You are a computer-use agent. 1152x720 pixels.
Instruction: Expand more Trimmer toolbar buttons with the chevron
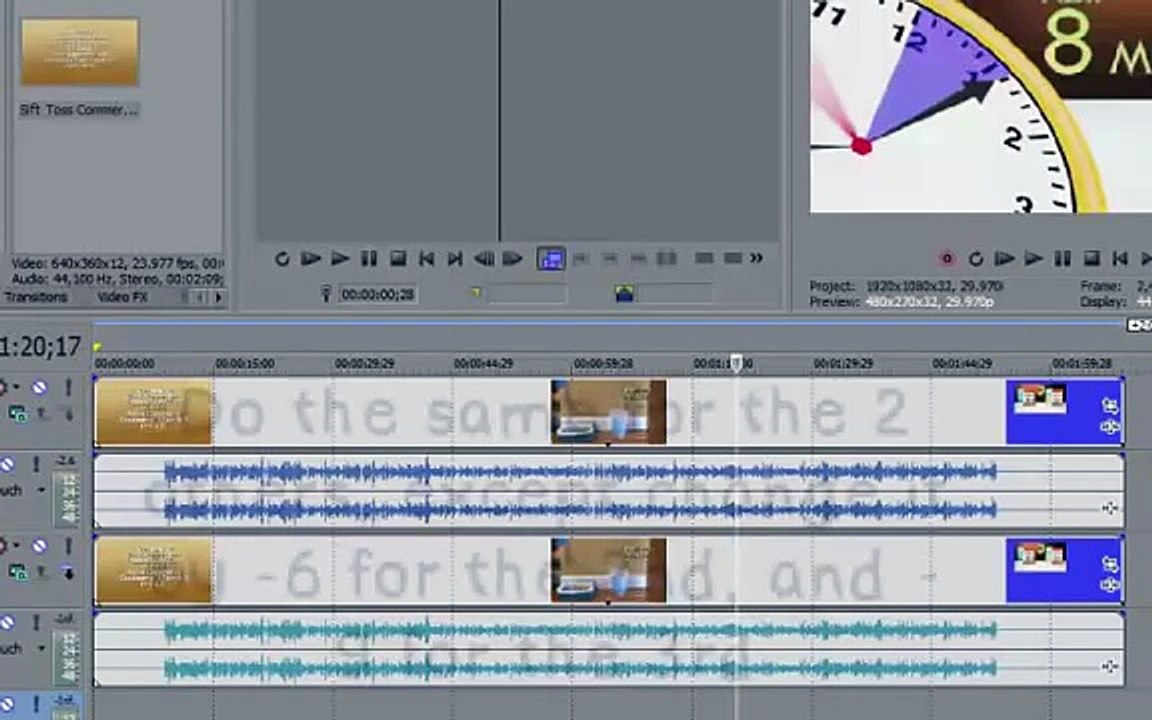pyautogui.click(x=756, y=258)
